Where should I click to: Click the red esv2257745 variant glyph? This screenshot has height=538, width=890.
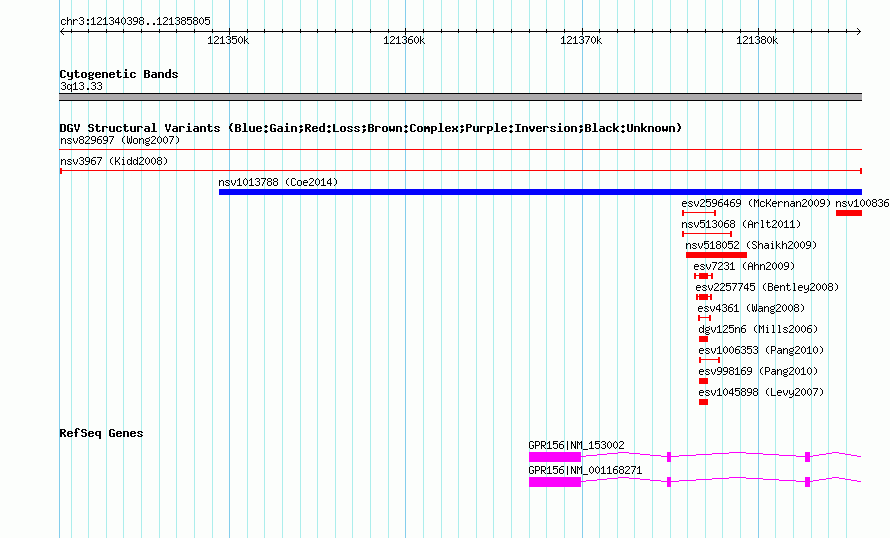point(704,297)
